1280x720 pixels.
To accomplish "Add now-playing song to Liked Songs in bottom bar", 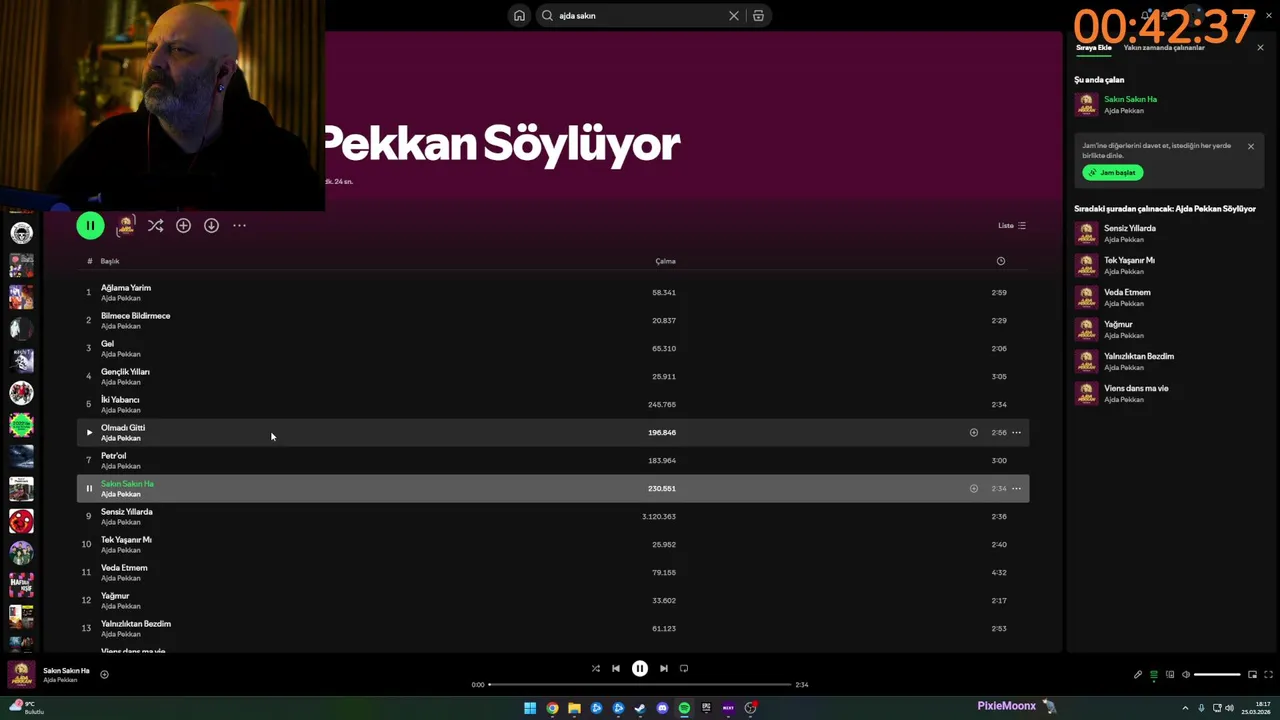I will 104,675.
